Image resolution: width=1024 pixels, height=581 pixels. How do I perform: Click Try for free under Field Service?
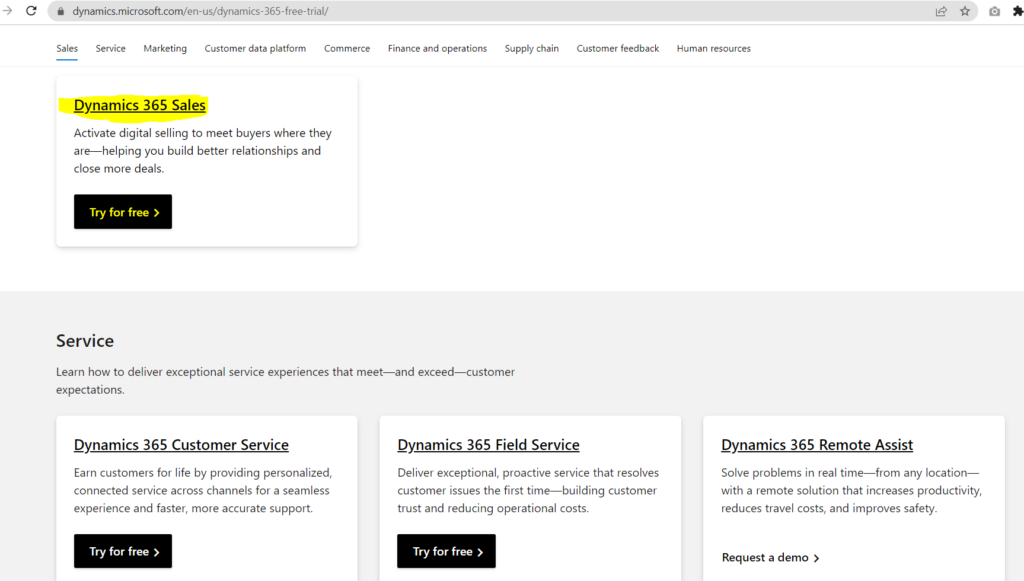pyautogui.click(x=447, y=551)
